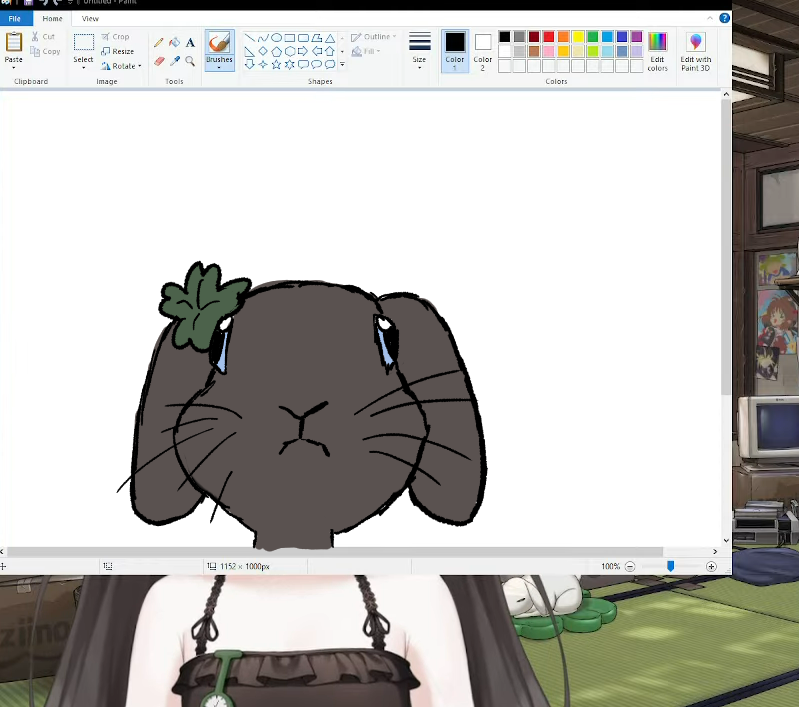Select the Magnifier tool
Screen dimensions: 799x707
point(190,61)
